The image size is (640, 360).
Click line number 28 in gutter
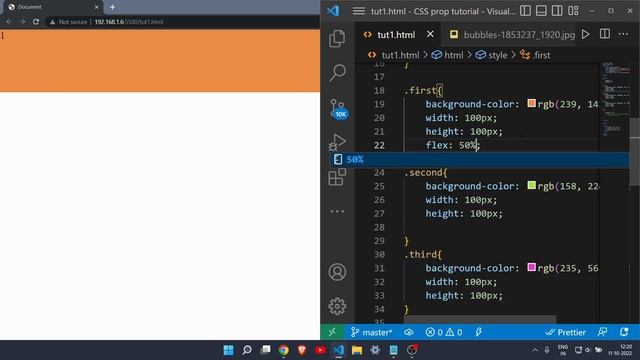(379, 227)
